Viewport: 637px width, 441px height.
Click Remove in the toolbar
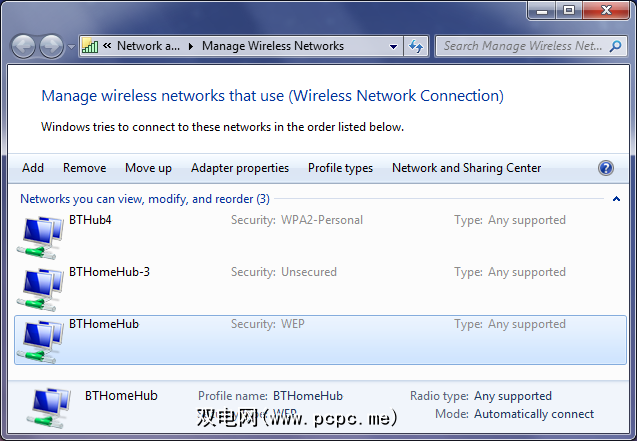point(84,168)
